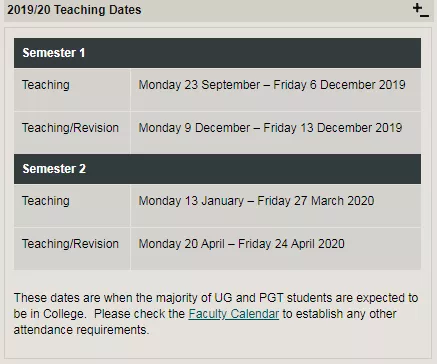Click Semester 1 Teaching/Revision label cell

click(x=72, y=133)
